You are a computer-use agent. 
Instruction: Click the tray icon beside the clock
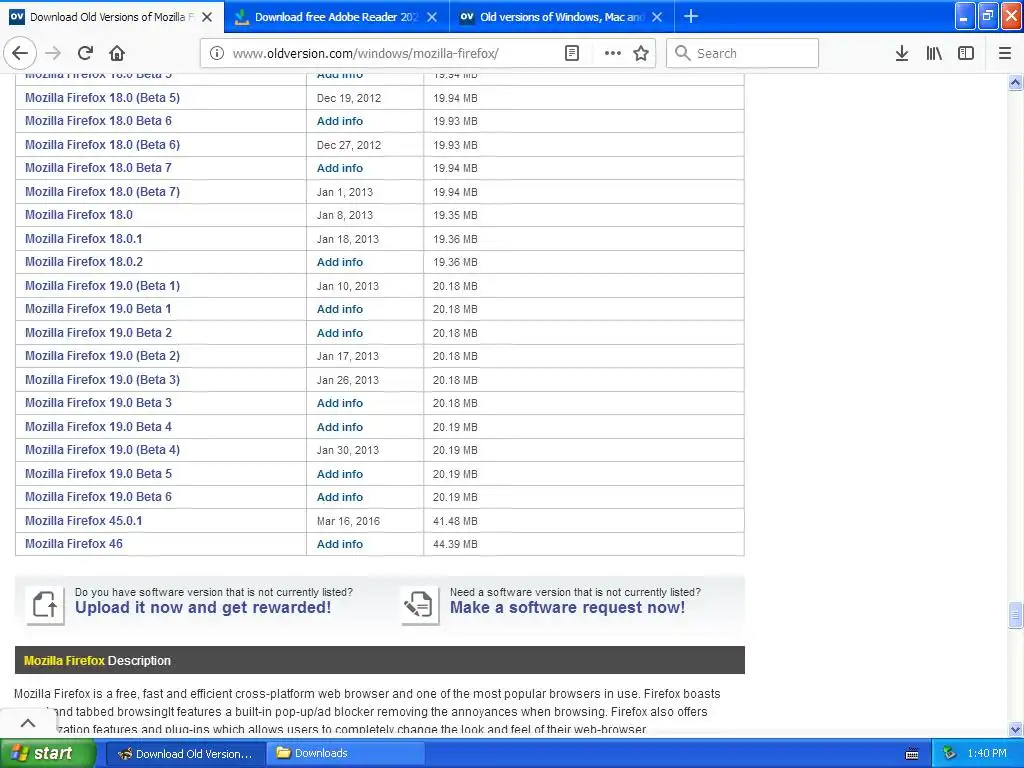[950, 754]
